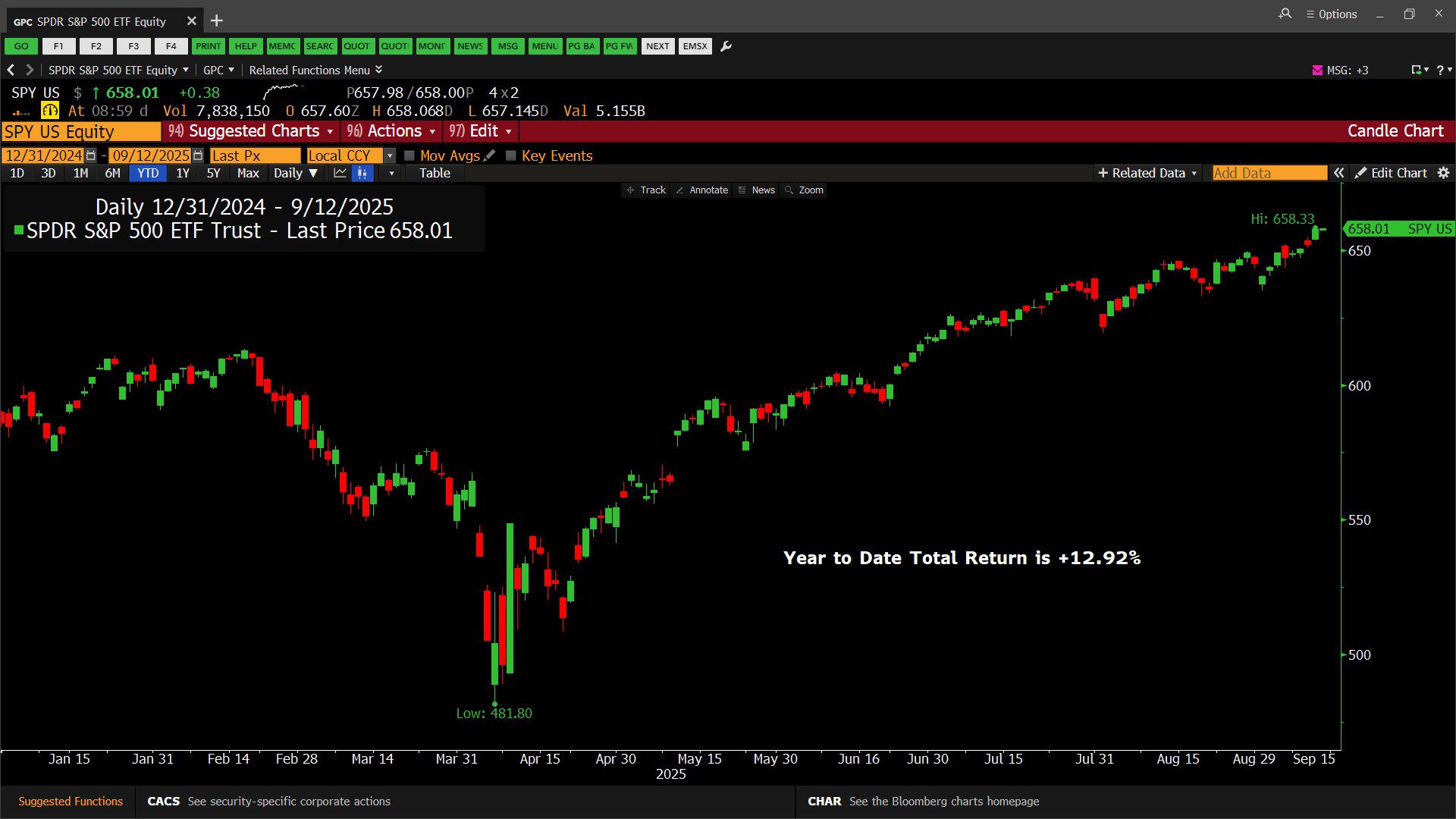Open the question mark help dropdown
Viewport: 1456px width, 819px height.
click(x=1444, y=70)
